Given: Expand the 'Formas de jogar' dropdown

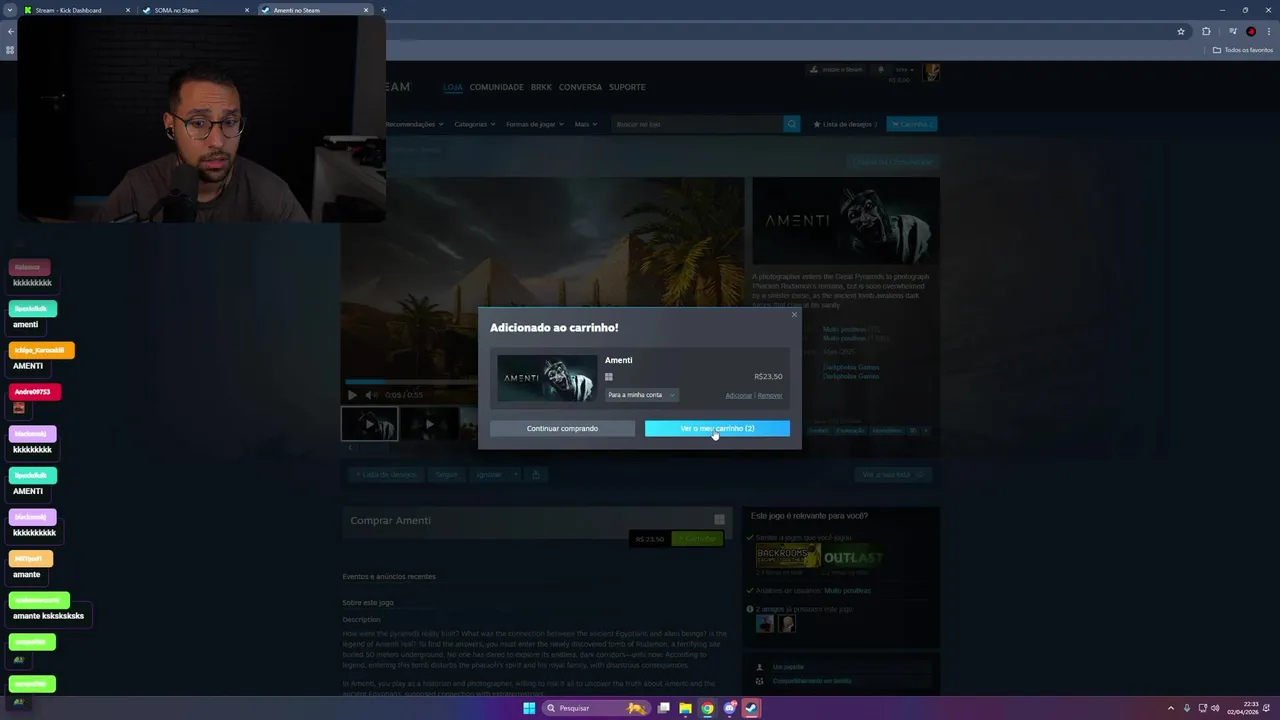Looking at the screenshot, I should tap(534, 124).
